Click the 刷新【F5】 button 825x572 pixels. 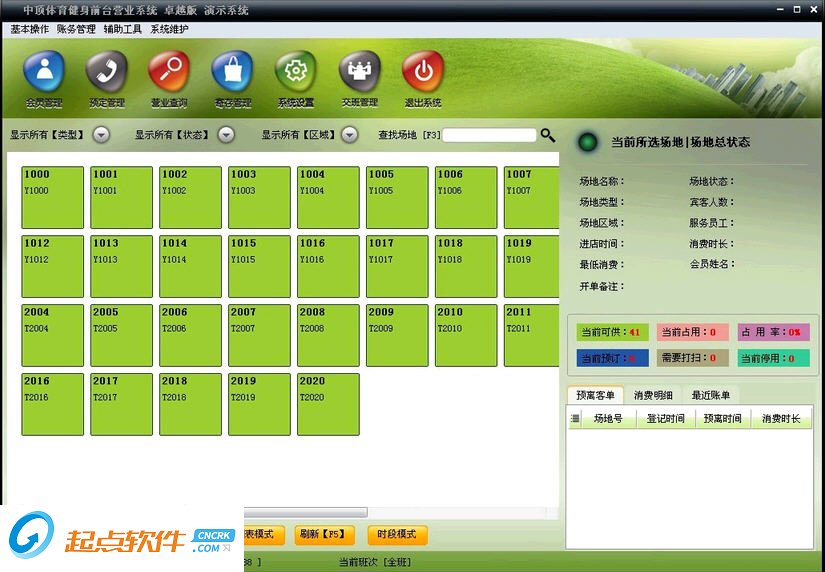(x=324, y=535)
